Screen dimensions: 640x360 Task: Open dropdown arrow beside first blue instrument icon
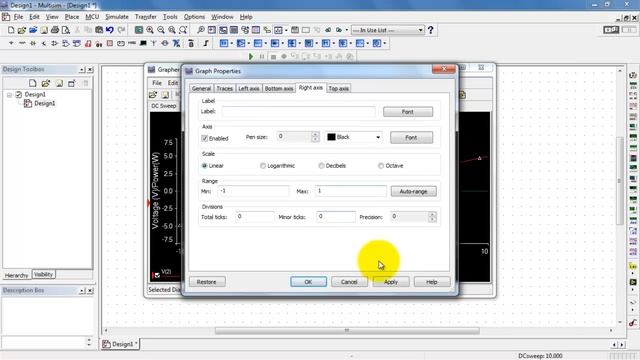(x=231, y=43)
